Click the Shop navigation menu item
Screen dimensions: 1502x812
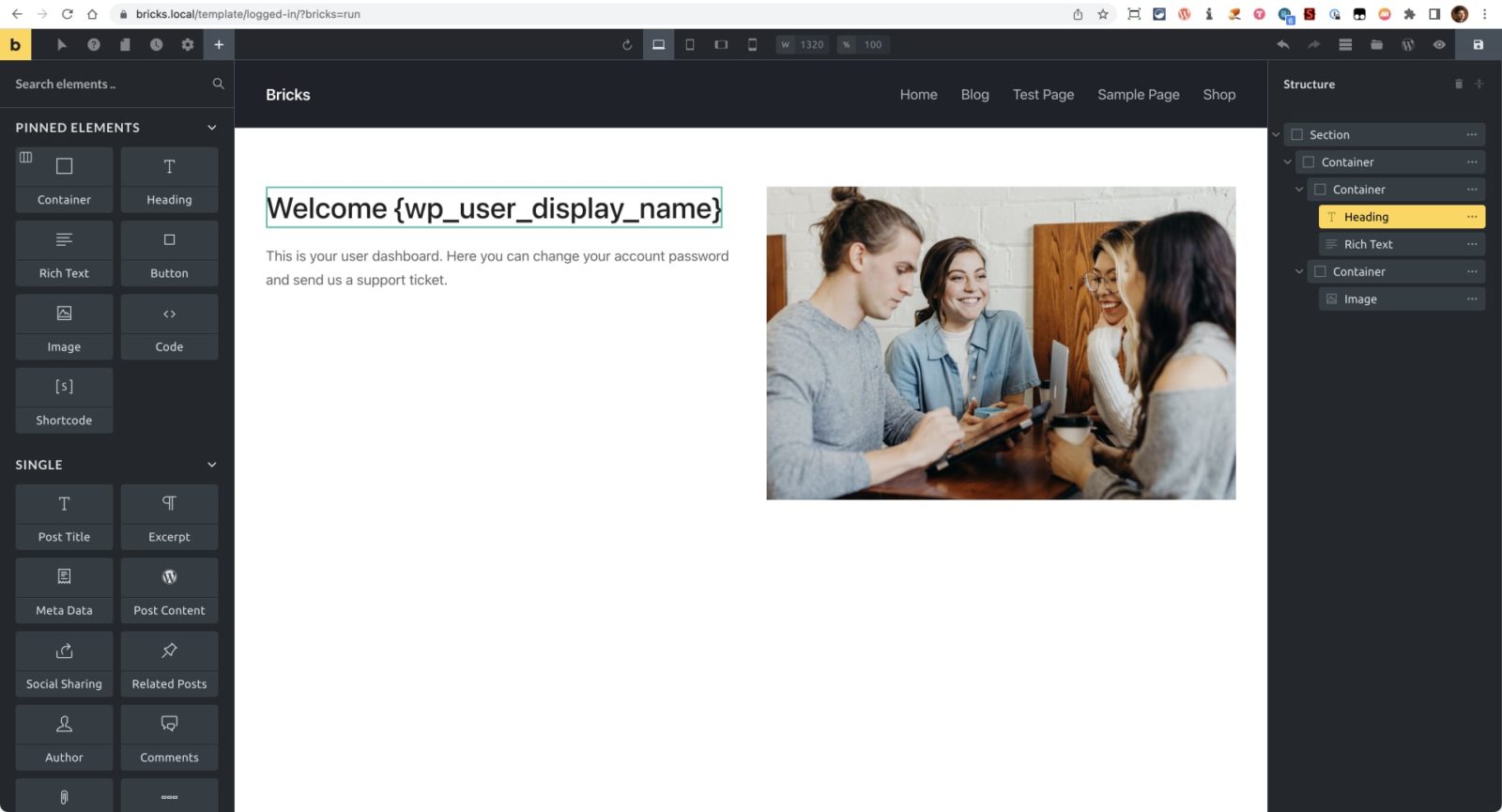pyautogui.click(x=1218, y=95)
